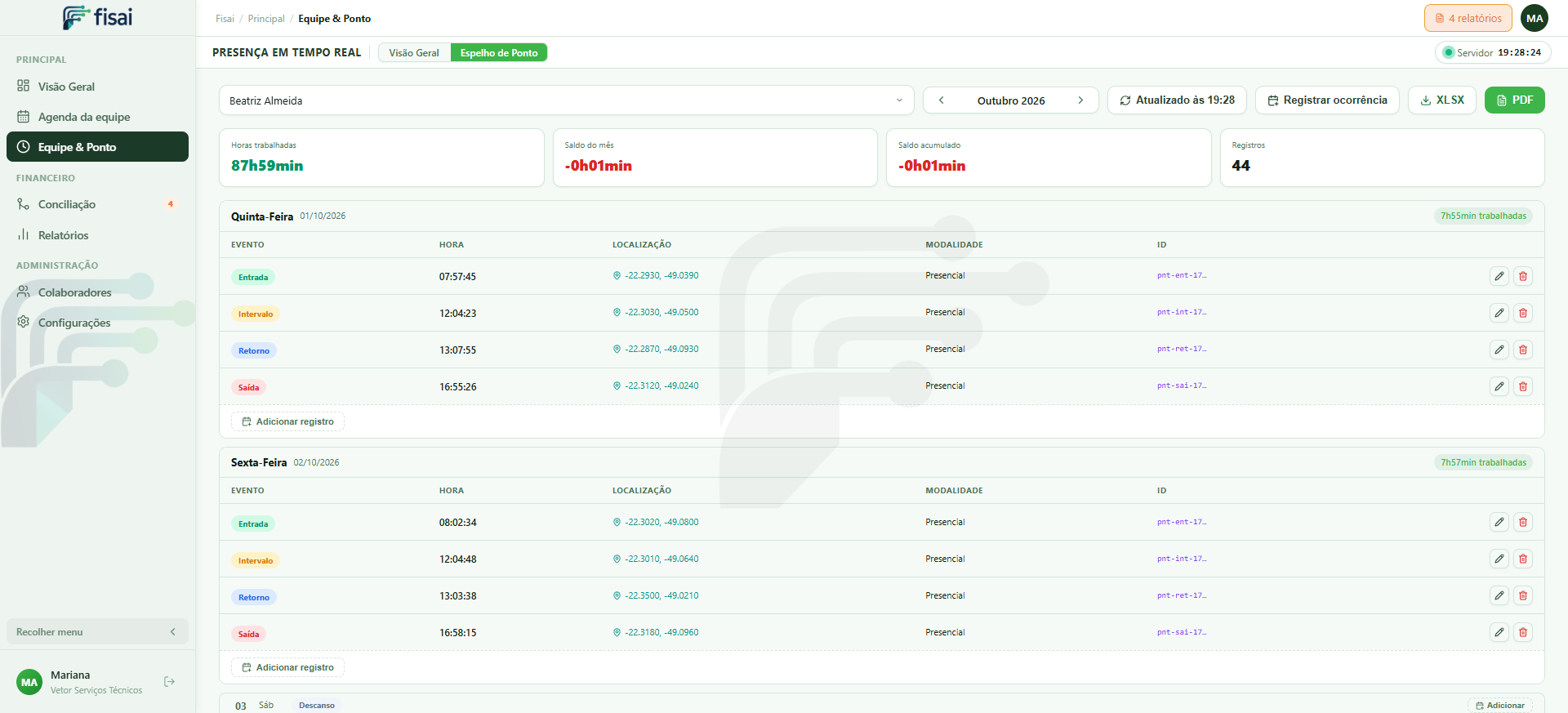Image resolution: width=1568 pixels, height=713 pixels.
Task: Add a record to Quinta-Feira 01/10/2026
Action: point(288,421)
